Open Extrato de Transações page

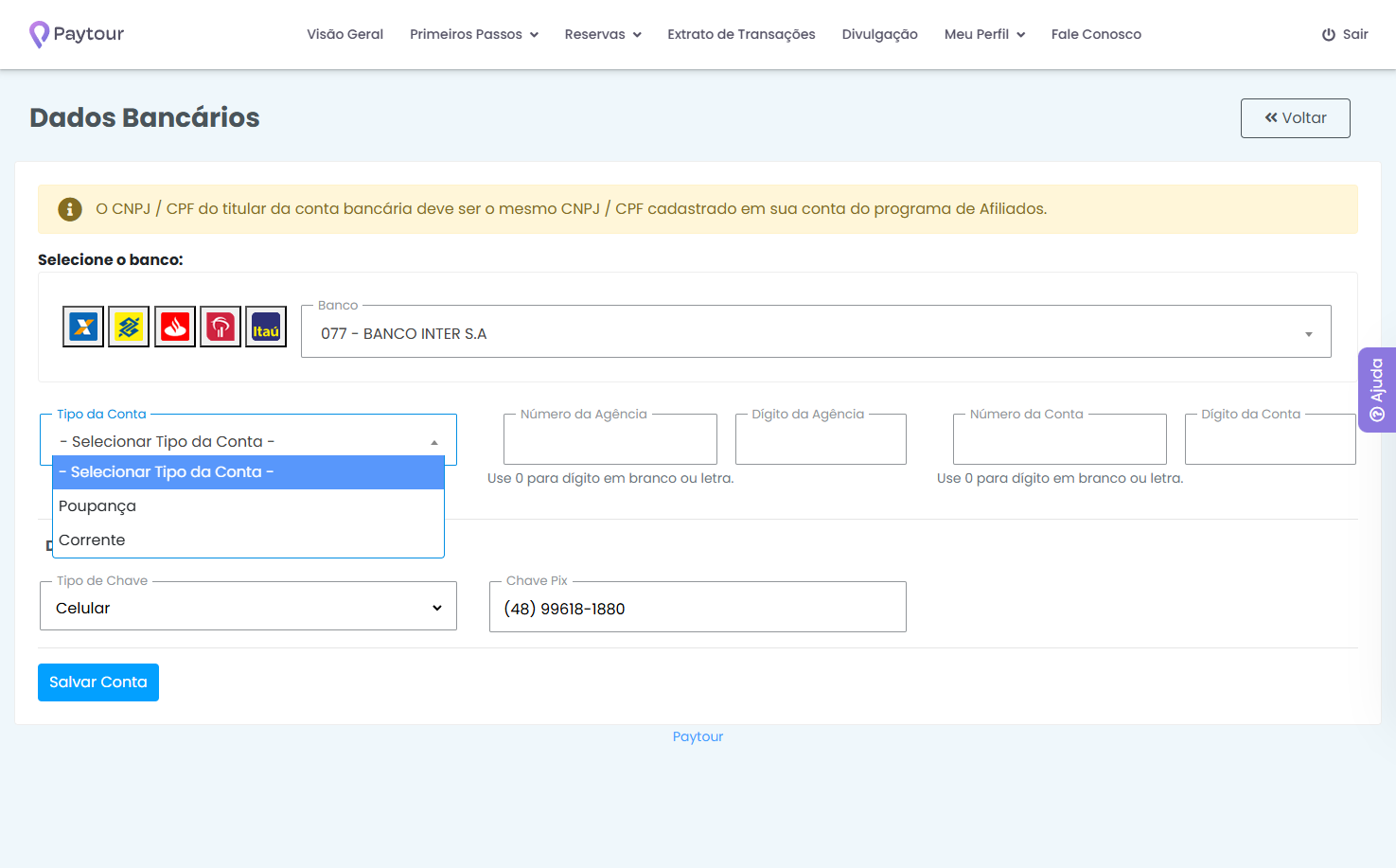741,34
